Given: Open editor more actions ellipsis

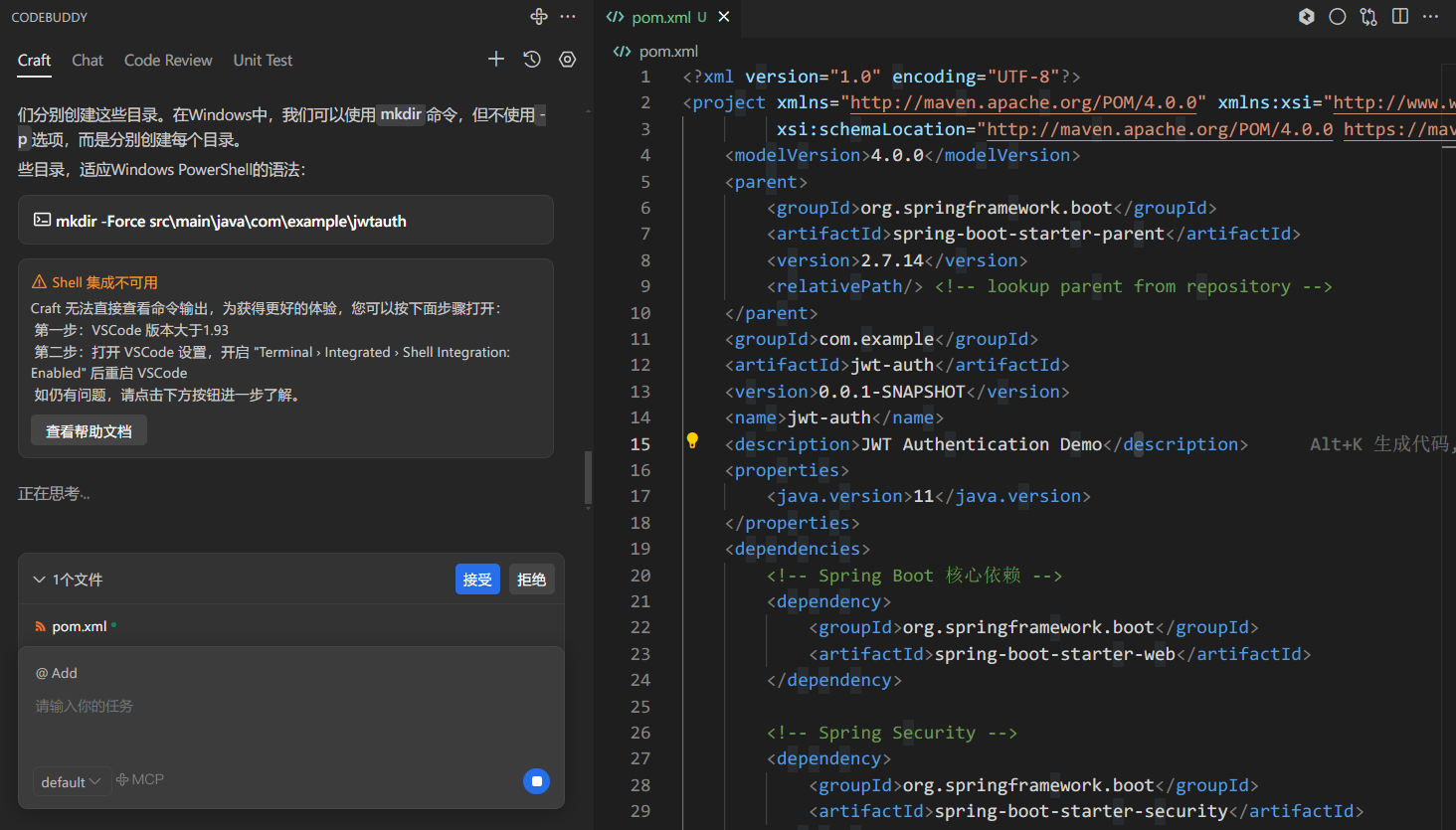Looking at the screenshot, I should (1431, 16).
